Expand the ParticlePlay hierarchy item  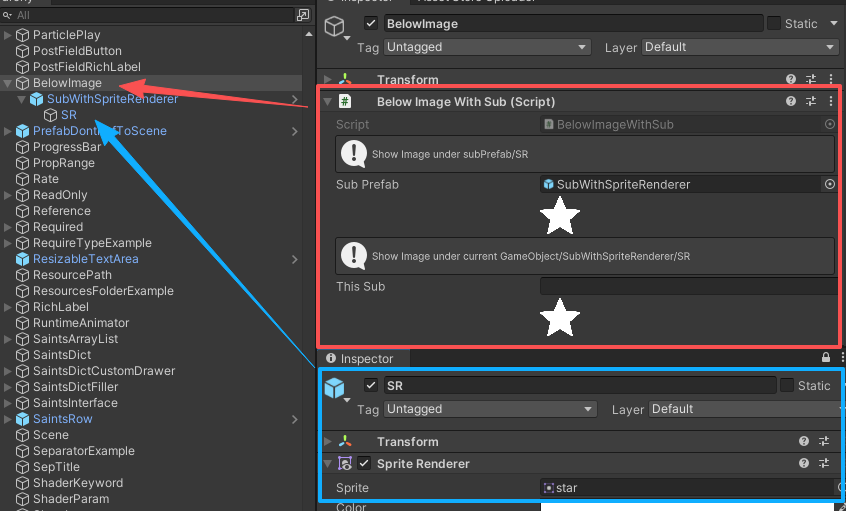8,36
